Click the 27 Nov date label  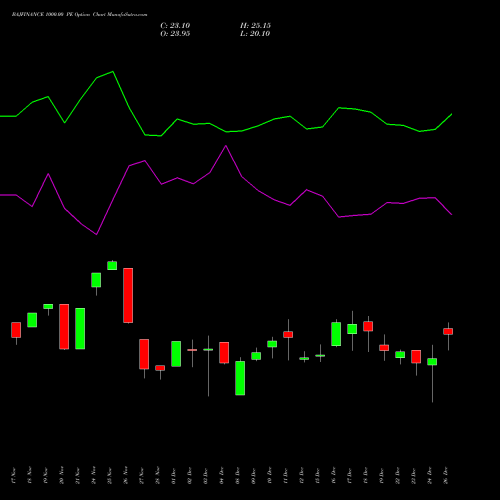tap(142, 476)
